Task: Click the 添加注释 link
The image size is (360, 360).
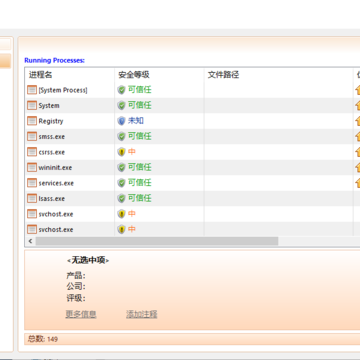Action: coord(142,314)
